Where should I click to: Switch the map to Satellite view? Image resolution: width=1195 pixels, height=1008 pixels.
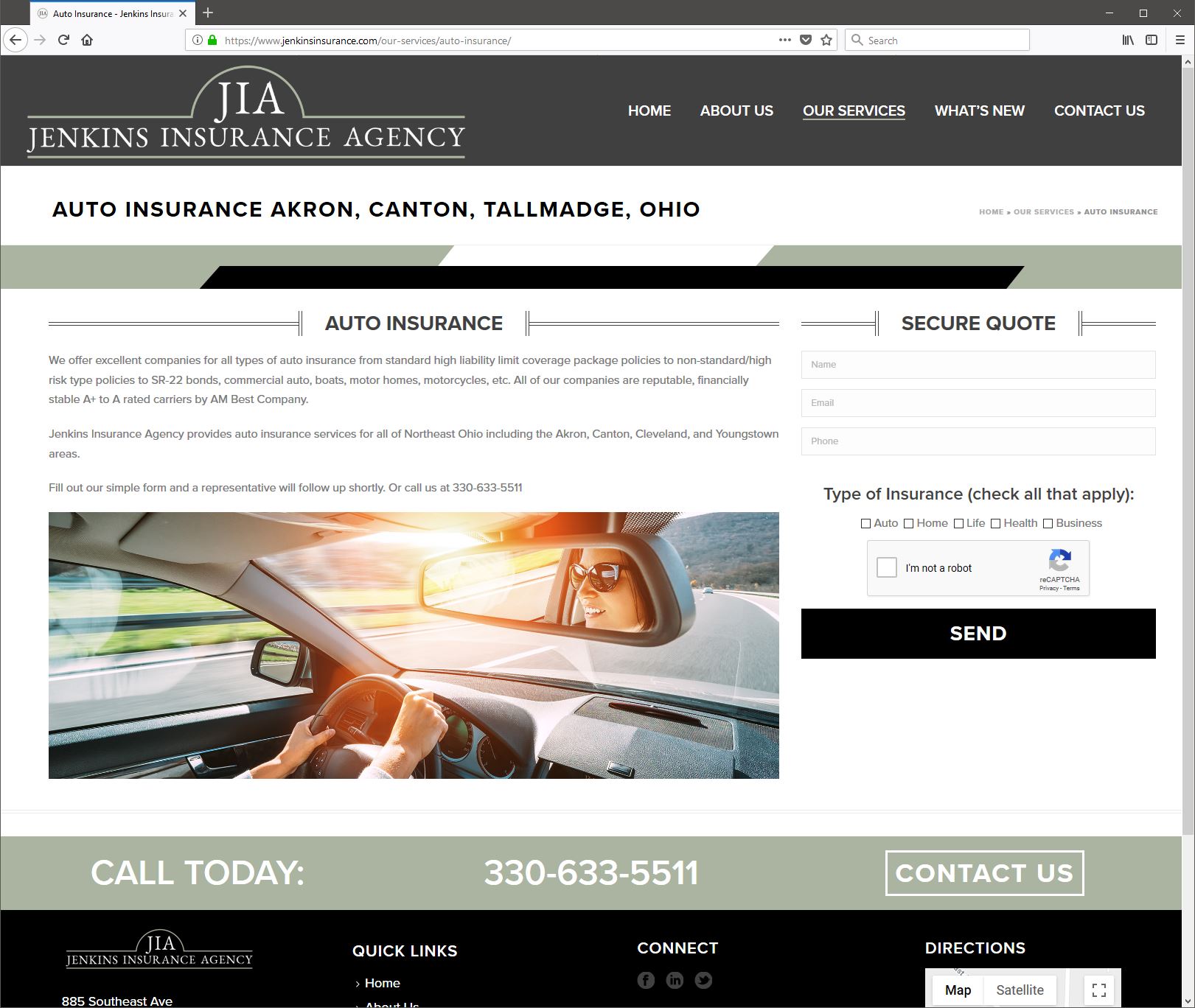1020,990
